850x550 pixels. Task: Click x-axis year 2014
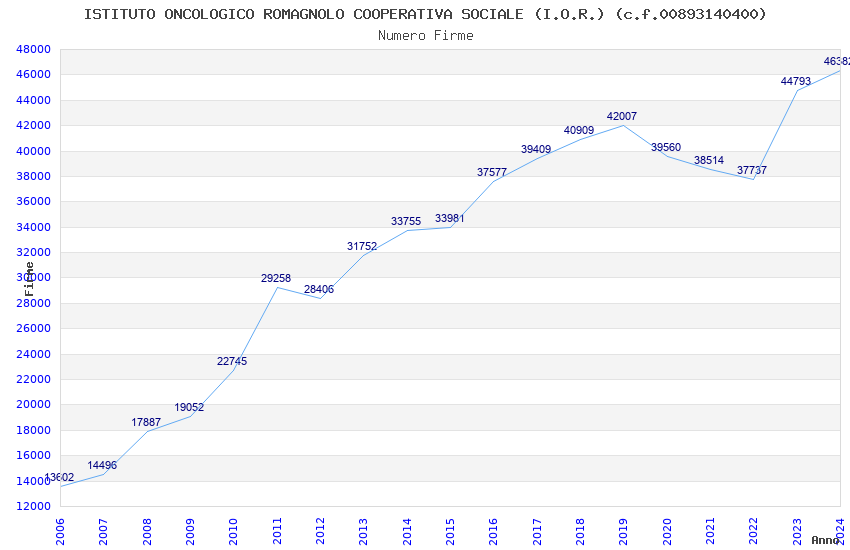coord(407,532)
